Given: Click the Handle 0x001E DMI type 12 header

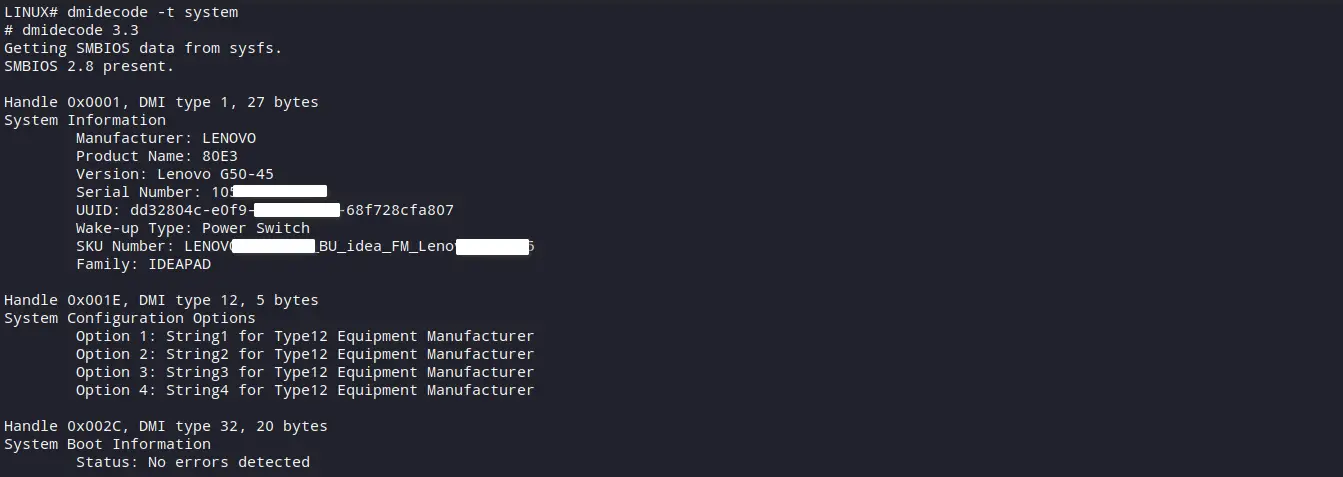Looking at the screenshot, I should (161, 300).
